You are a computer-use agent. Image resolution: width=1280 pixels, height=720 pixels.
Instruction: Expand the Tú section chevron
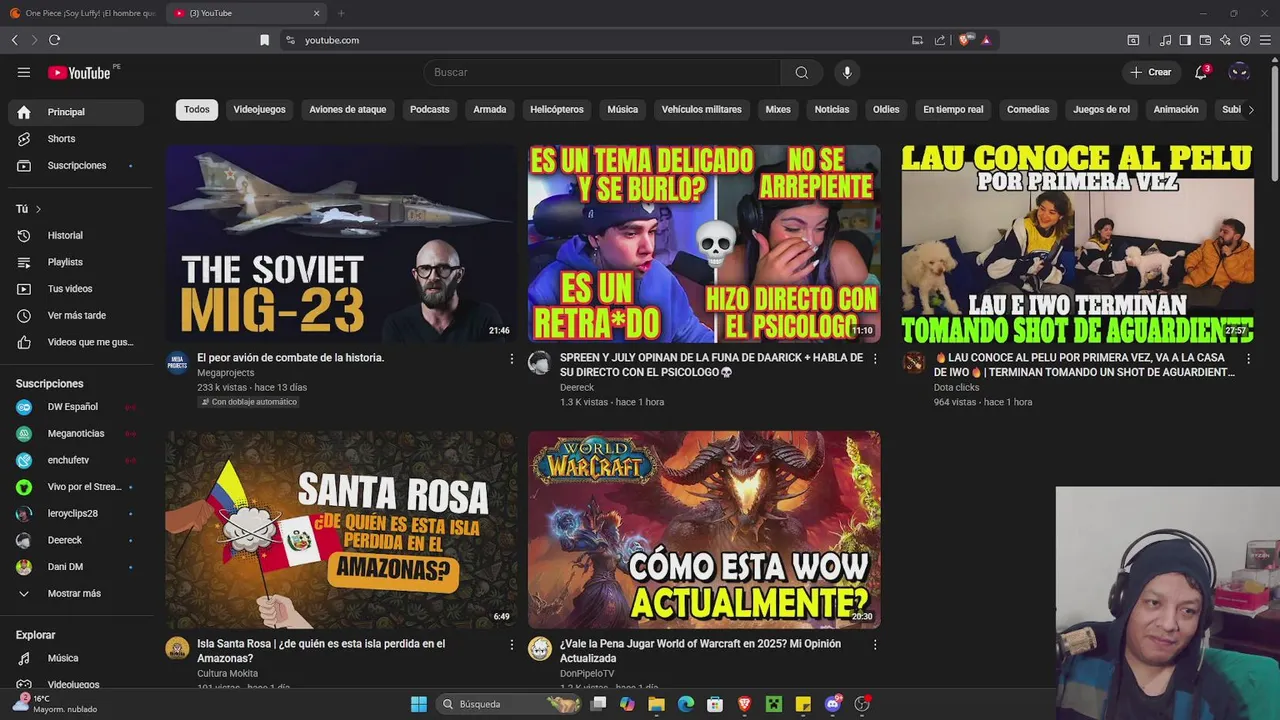click(38, 209)
